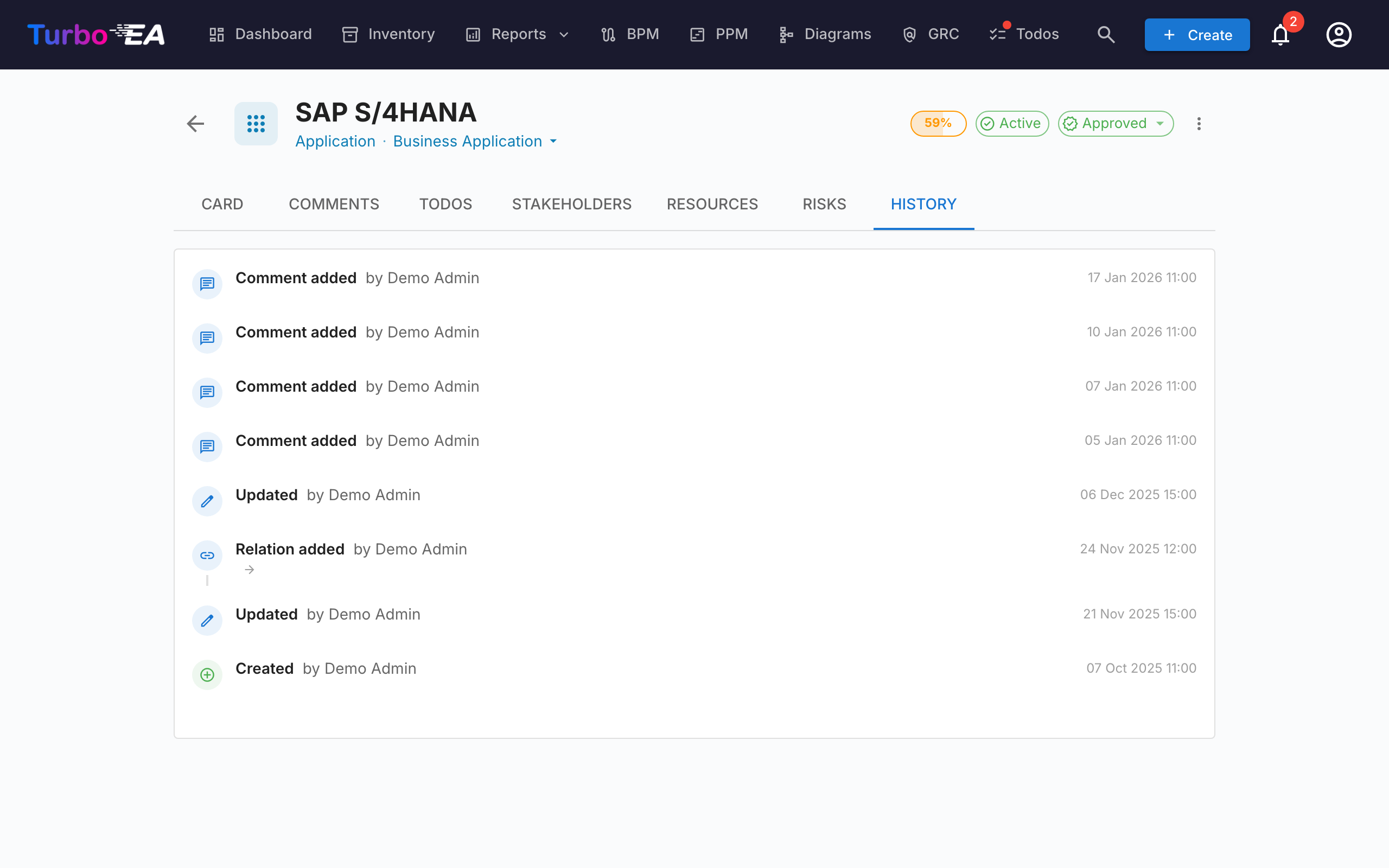Open the three-dot more options menu
1389x868 pixels.
click(x=1199, y=124)
